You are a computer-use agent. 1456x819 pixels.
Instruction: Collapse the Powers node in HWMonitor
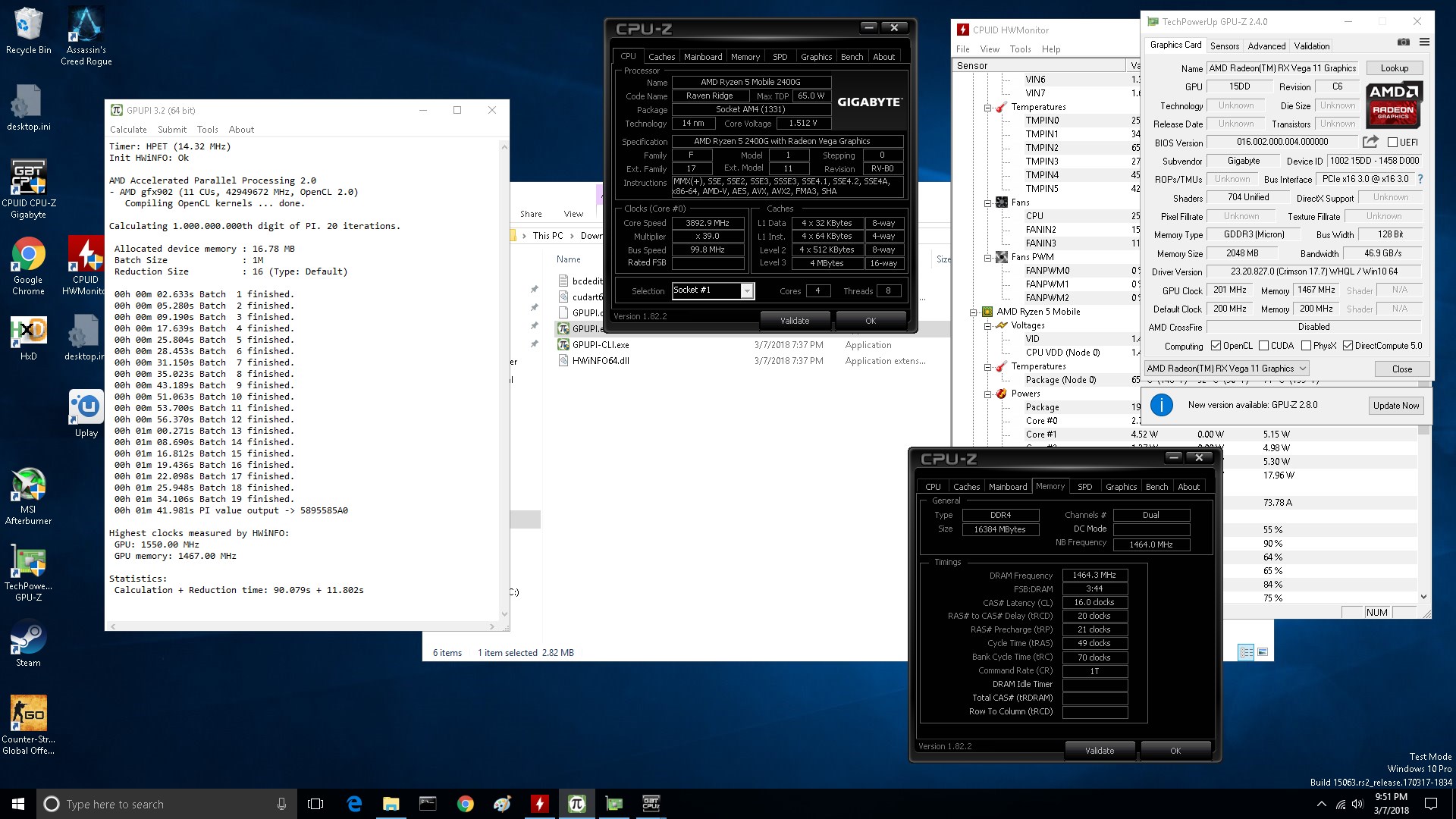(x=987, y=394)
